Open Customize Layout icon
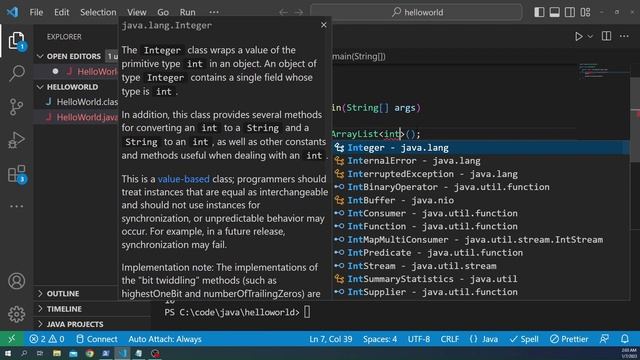 (x=585, y=12)
